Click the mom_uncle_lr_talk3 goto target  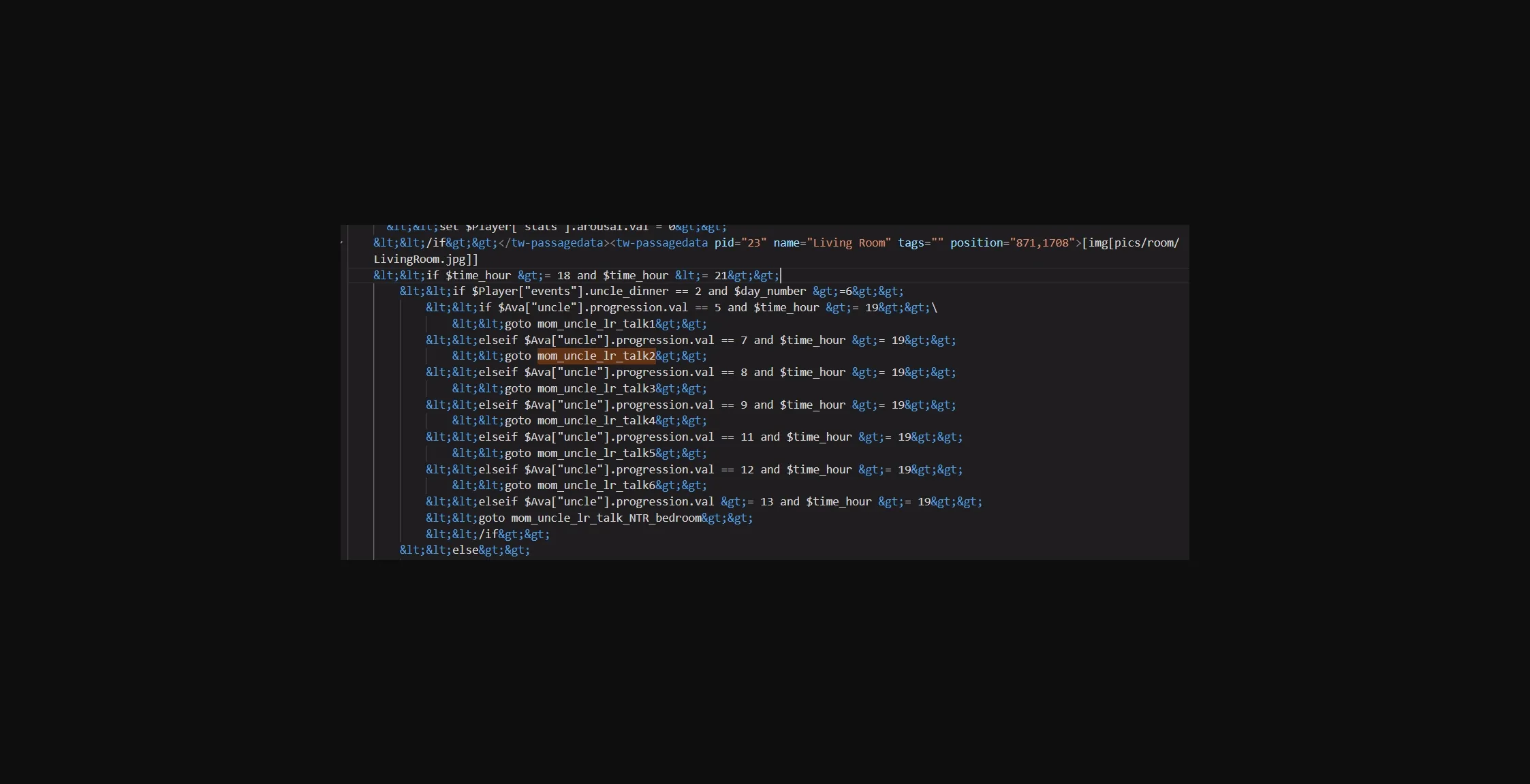pos(596,388)
